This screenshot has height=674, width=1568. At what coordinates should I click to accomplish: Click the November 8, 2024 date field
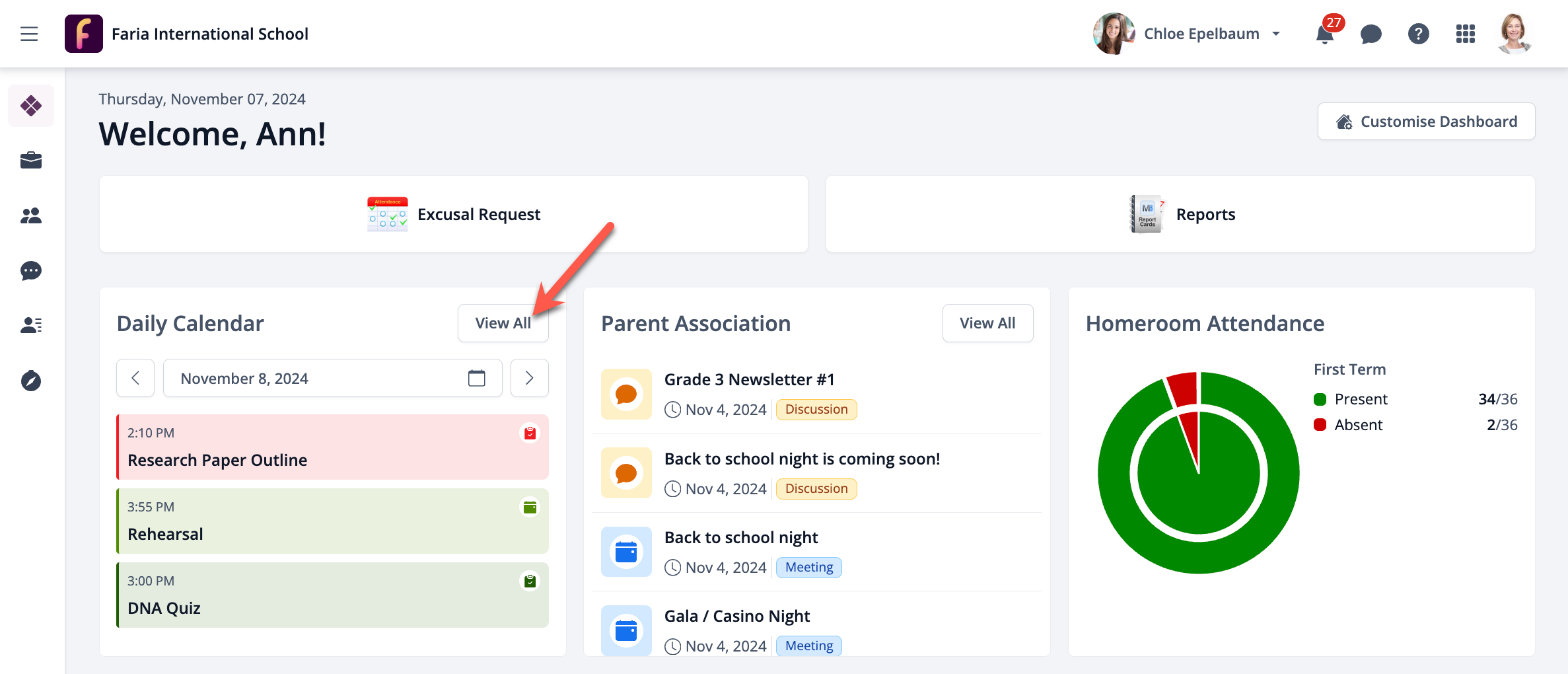(317, 378)
